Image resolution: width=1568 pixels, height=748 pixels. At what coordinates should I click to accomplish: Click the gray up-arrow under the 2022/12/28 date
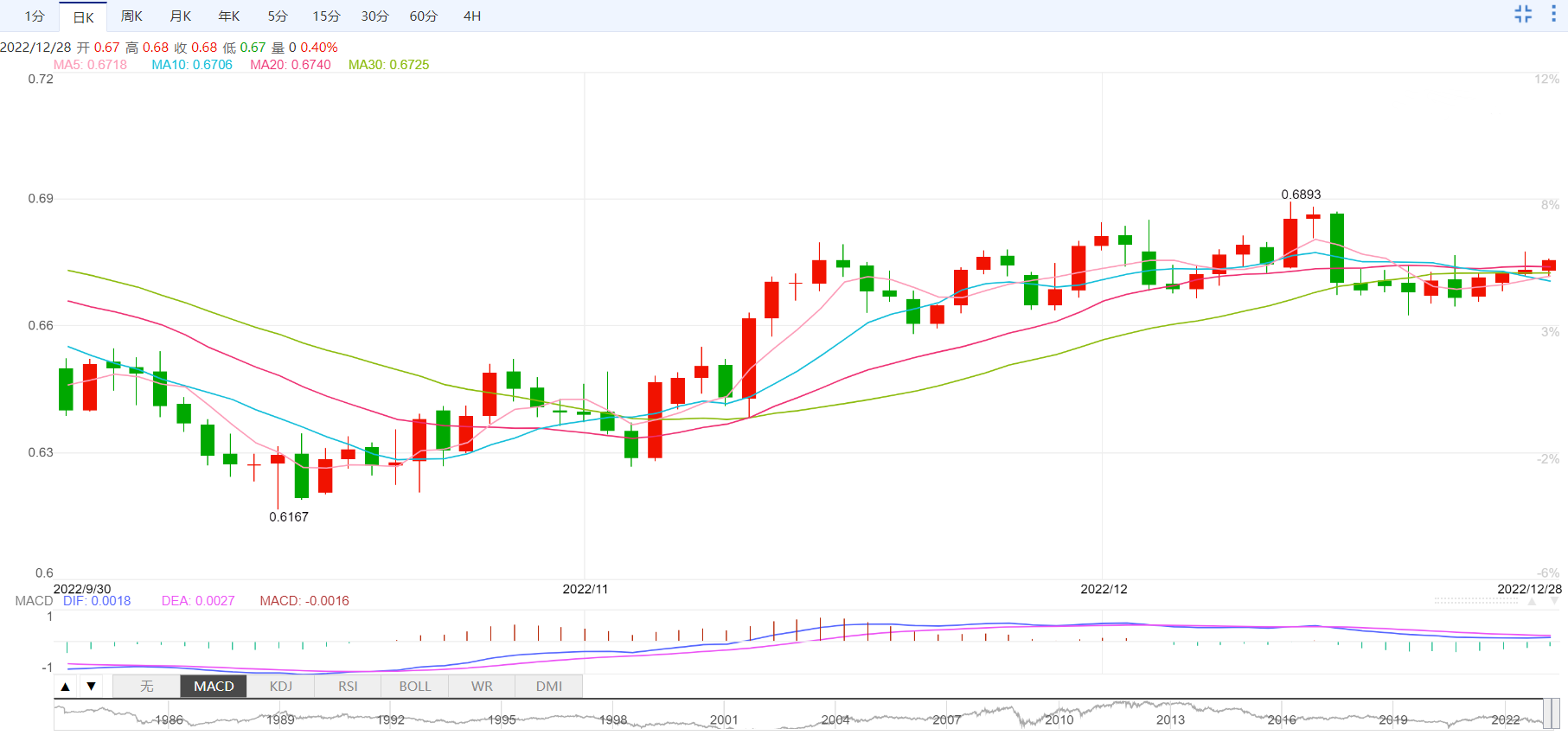1532,601
